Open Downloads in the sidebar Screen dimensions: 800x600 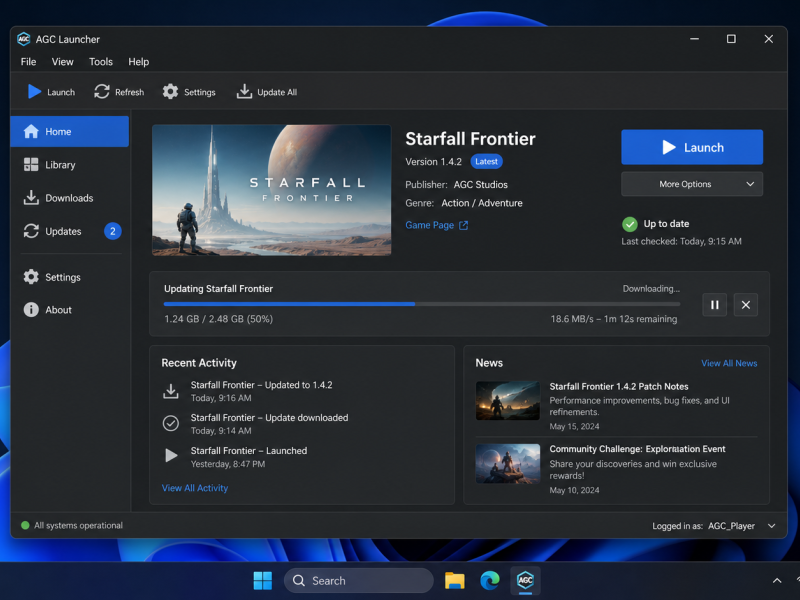[x=70, y=198]
